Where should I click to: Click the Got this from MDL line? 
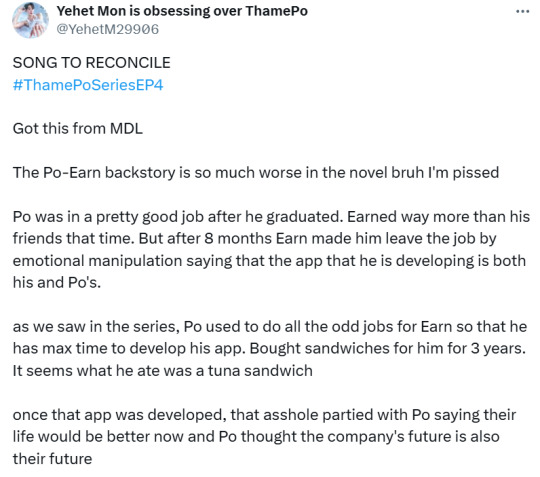77,128
